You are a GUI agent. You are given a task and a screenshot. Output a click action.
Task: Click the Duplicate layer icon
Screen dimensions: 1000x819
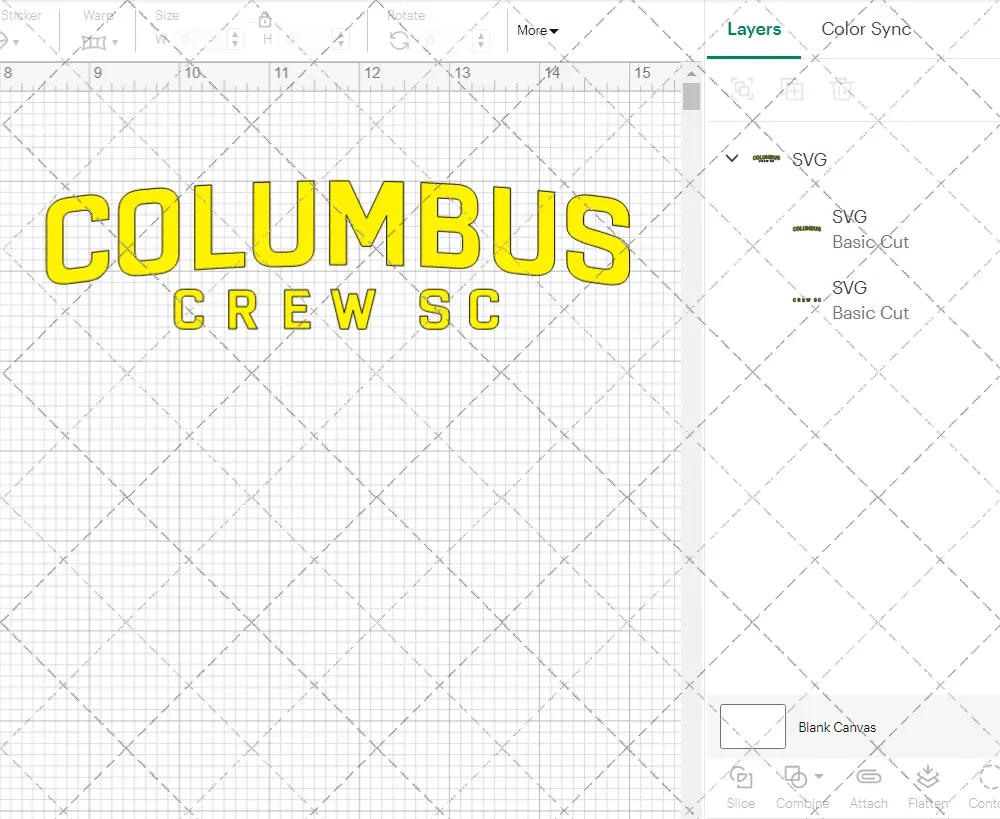[x=792, y=89]
